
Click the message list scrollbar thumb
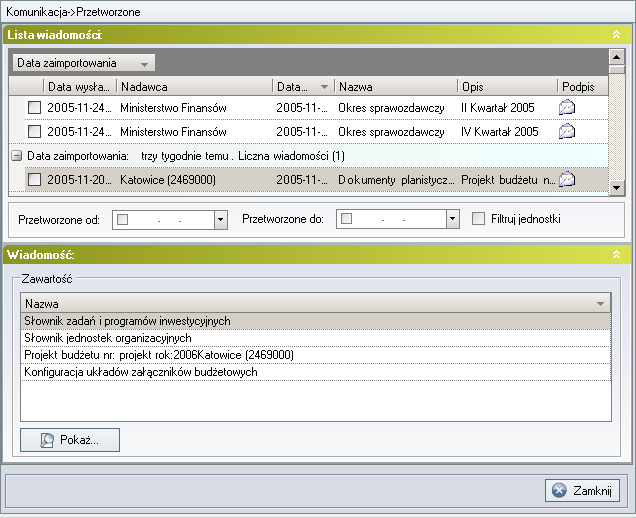[617, 69]
